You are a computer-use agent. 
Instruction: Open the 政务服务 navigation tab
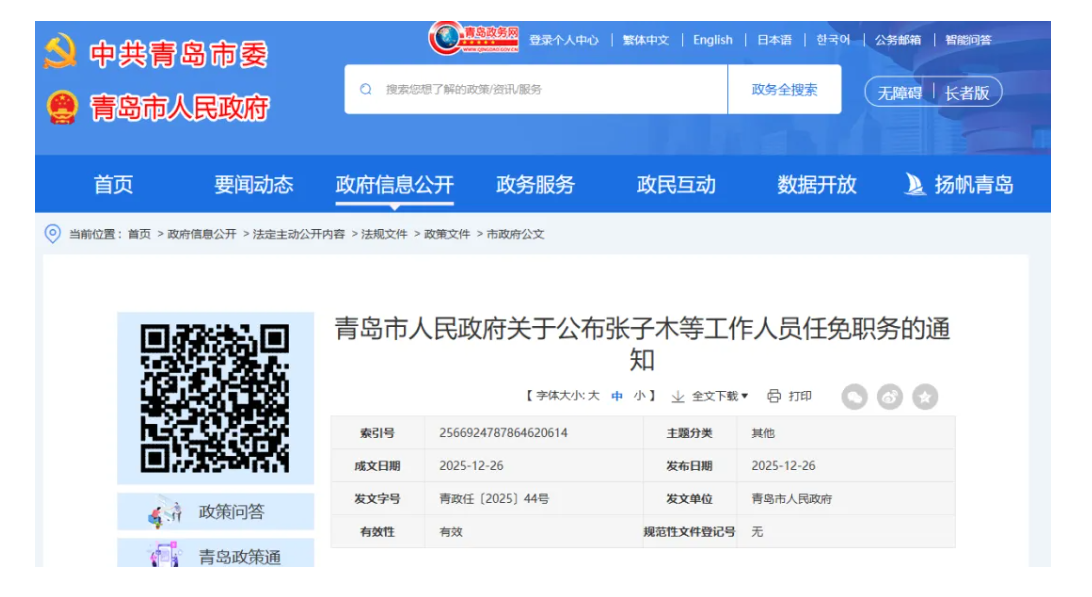click(535, 185)
